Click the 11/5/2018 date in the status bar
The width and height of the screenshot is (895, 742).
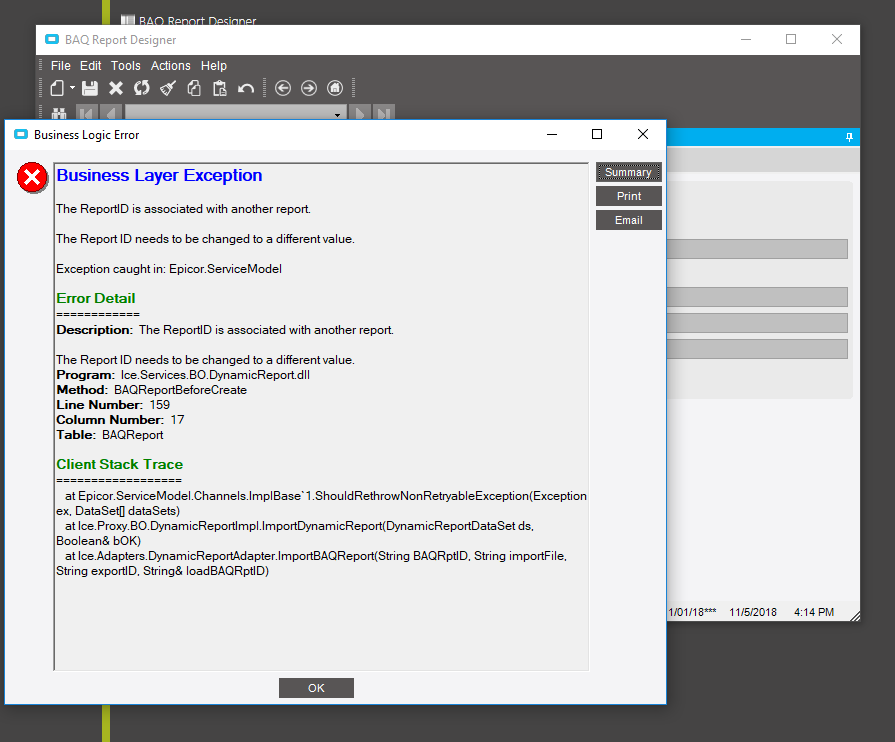coord(753,612)
